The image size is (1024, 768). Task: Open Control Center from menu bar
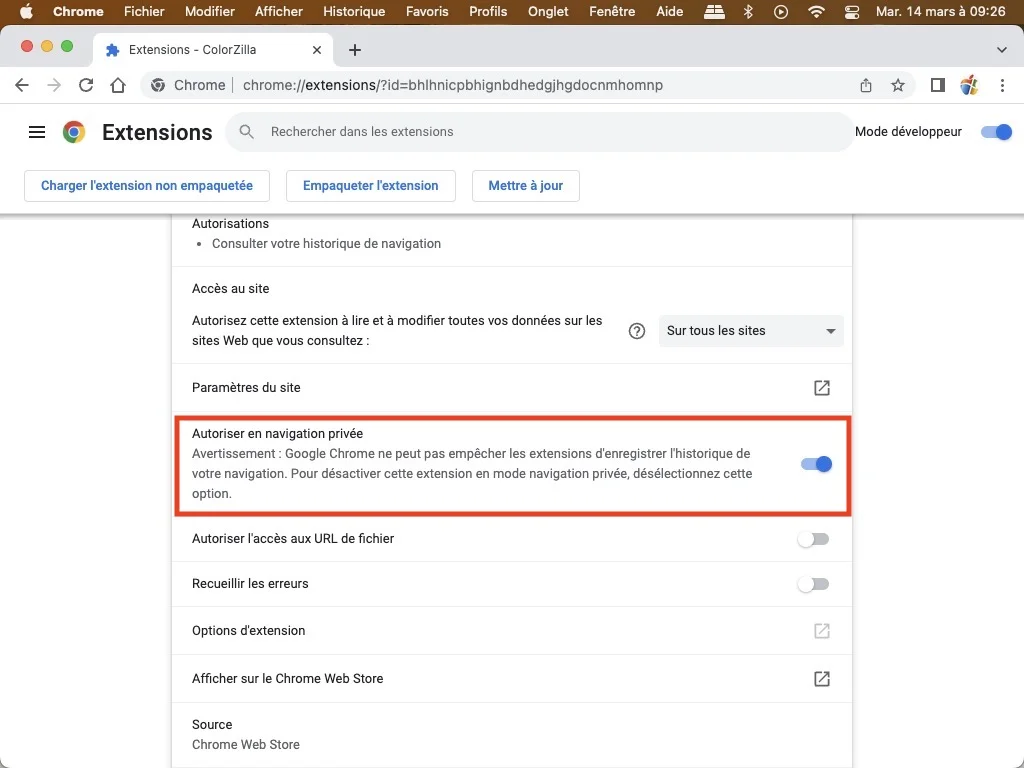[x=852, y=11]
